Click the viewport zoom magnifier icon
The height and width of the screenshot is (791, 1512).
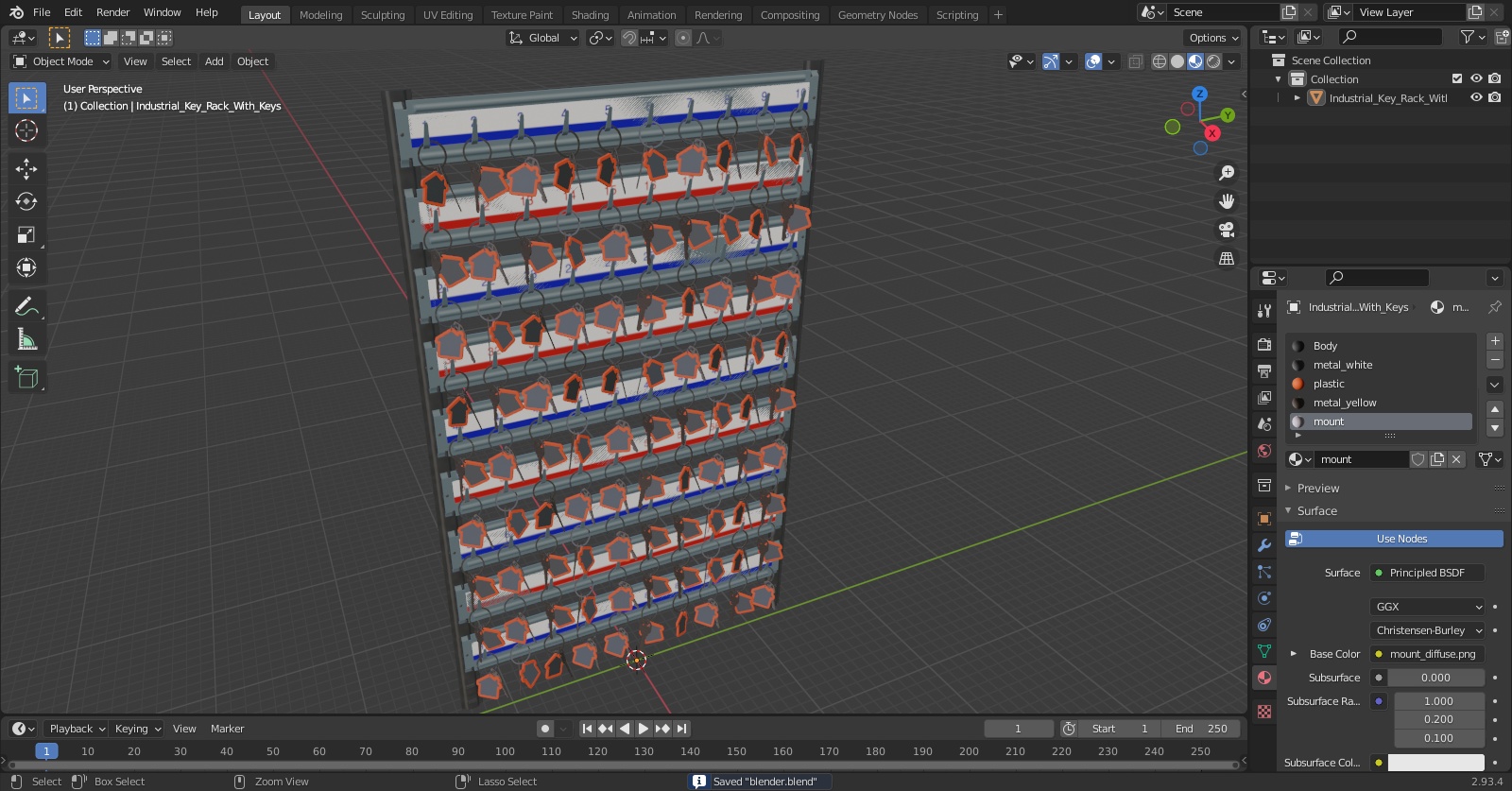pyautogui.click(x=1227, y=173)
